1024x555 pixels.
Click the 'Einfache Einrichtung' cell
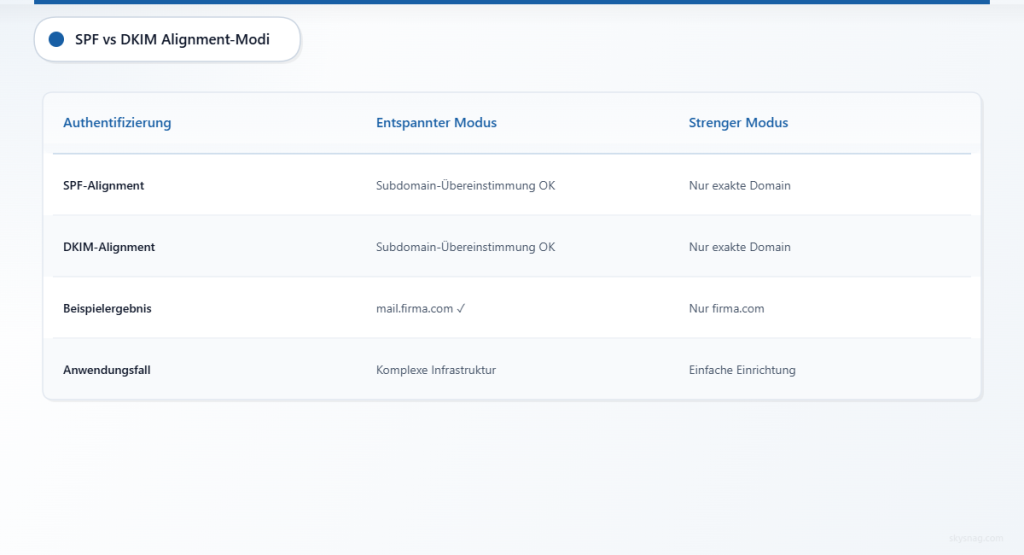742,370
